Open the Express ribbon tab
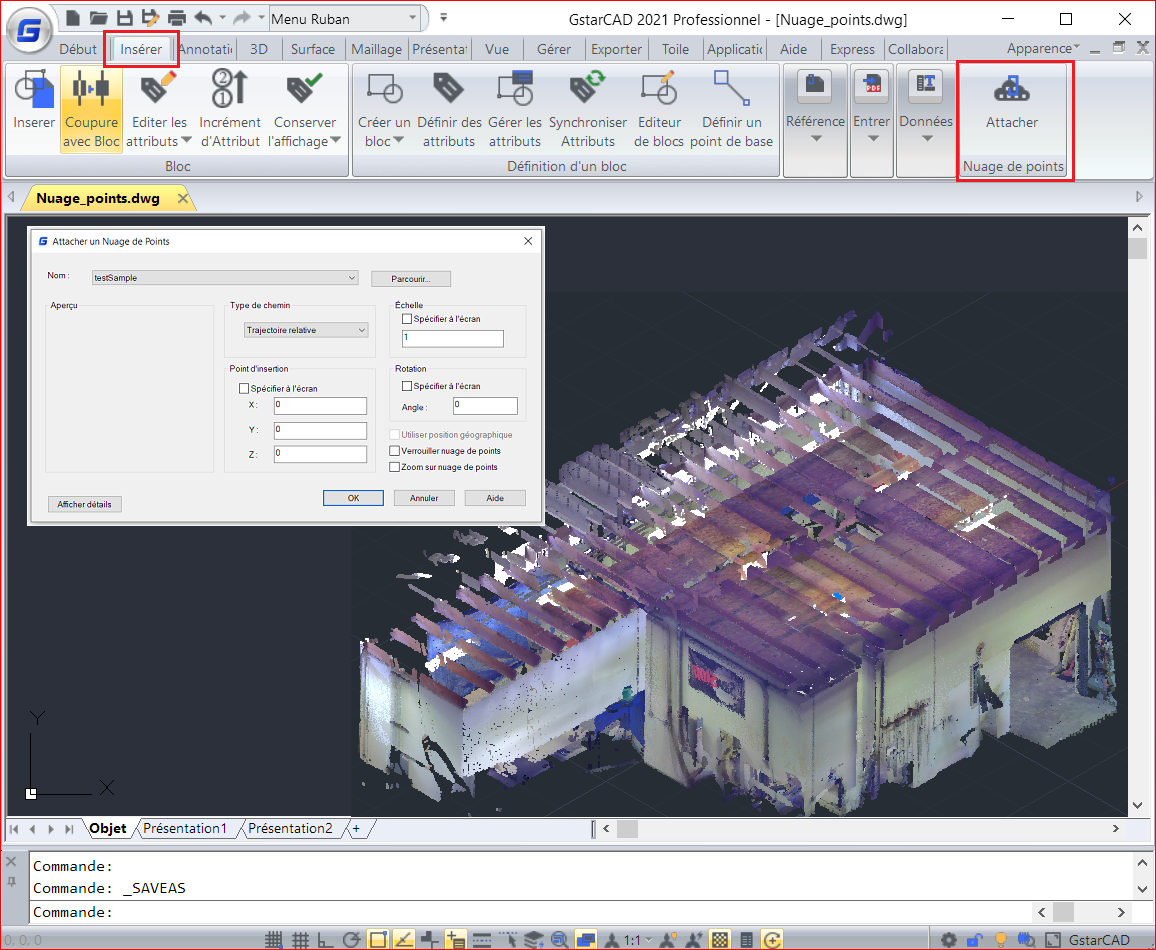This screenshot has height=950, width=1156. (x=852, y=49)
